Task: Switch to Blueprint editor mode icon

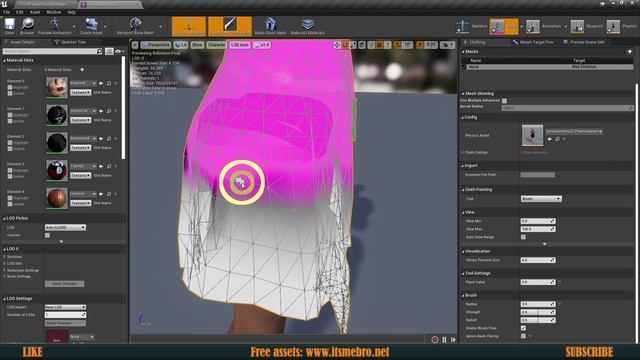Action: pyautogui.click(x=577, y=27)
